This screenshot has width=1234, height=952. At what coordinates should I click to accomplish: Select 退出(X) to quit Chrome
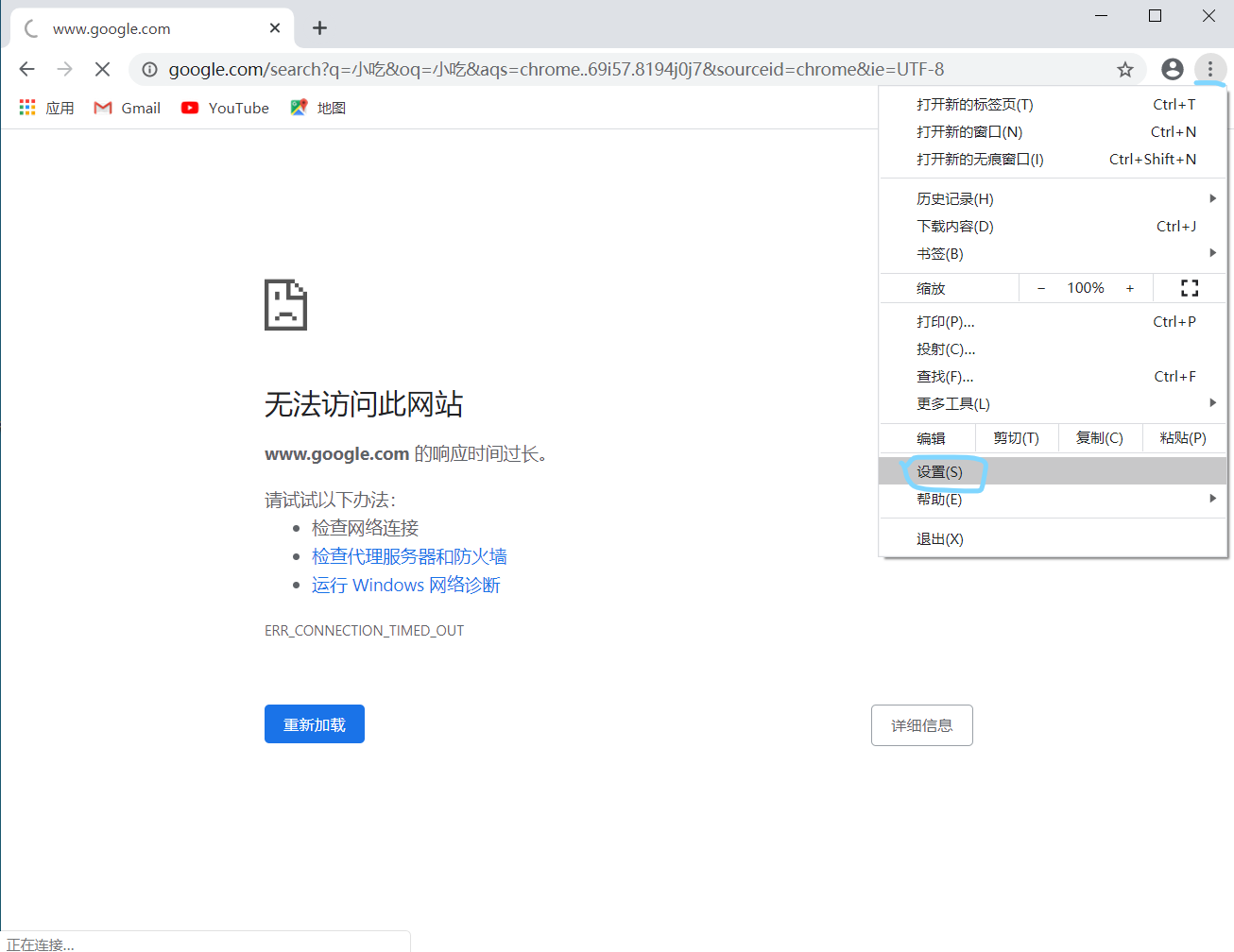(1053, 538)
